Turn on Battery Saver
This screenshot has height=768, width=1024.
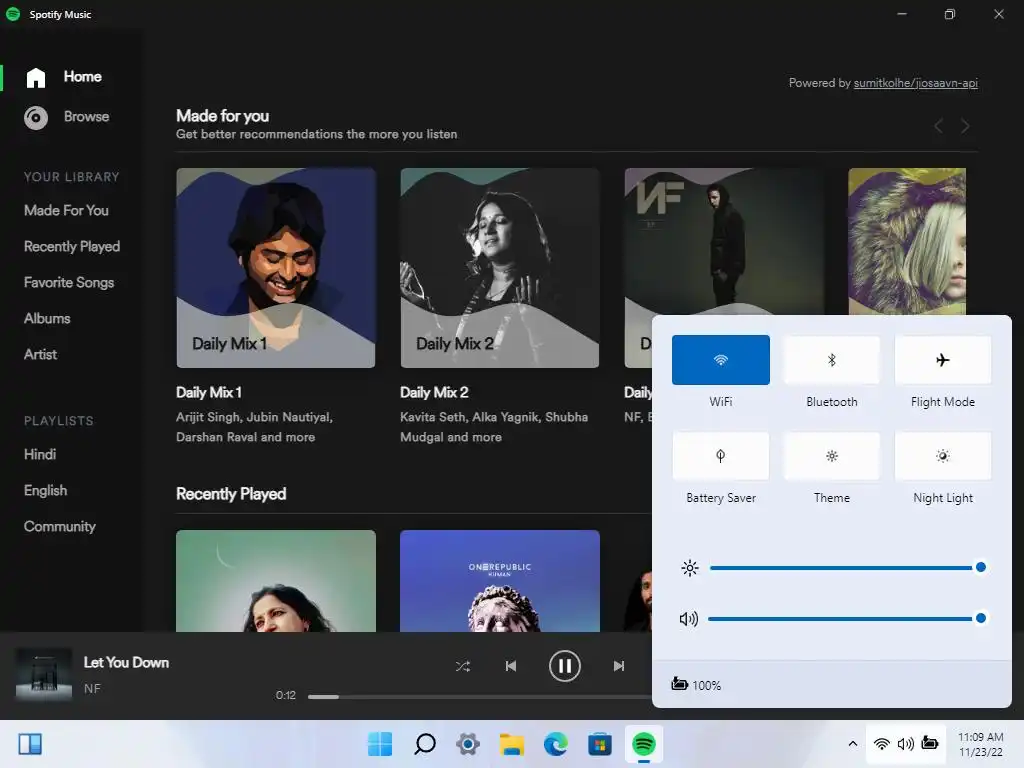[721, 456]
